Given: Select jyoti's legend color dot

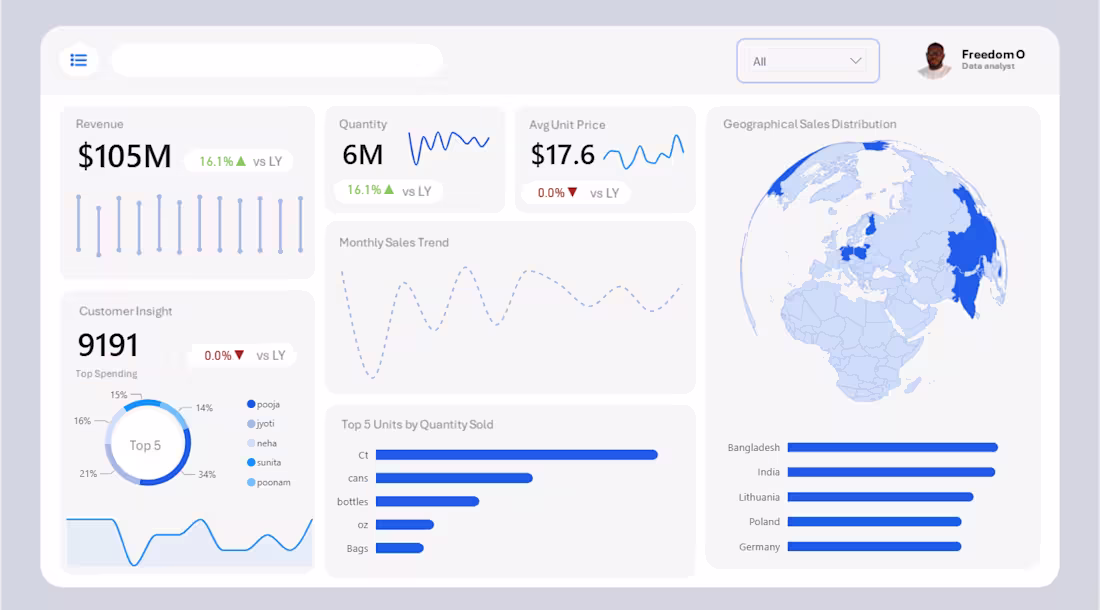Looking at the screenshot, I should click(250, 424).
